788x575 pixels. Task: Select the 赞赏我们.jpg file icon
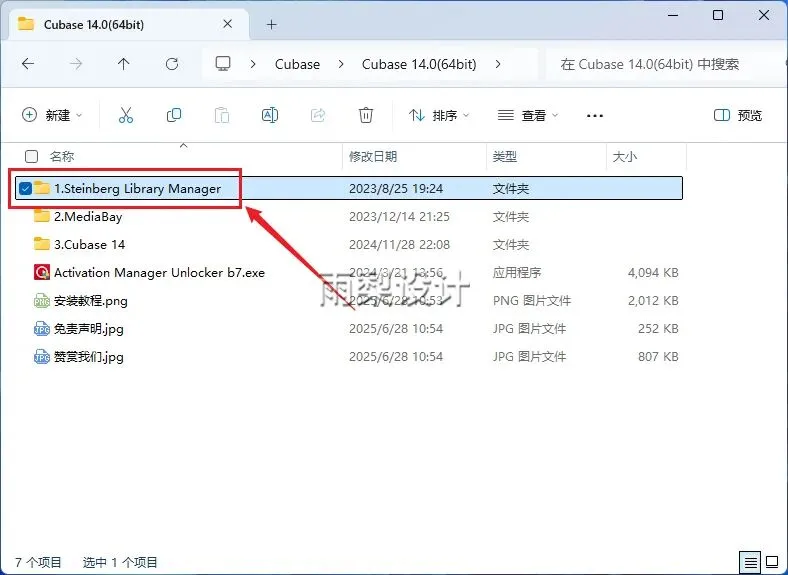pos(42,357)
